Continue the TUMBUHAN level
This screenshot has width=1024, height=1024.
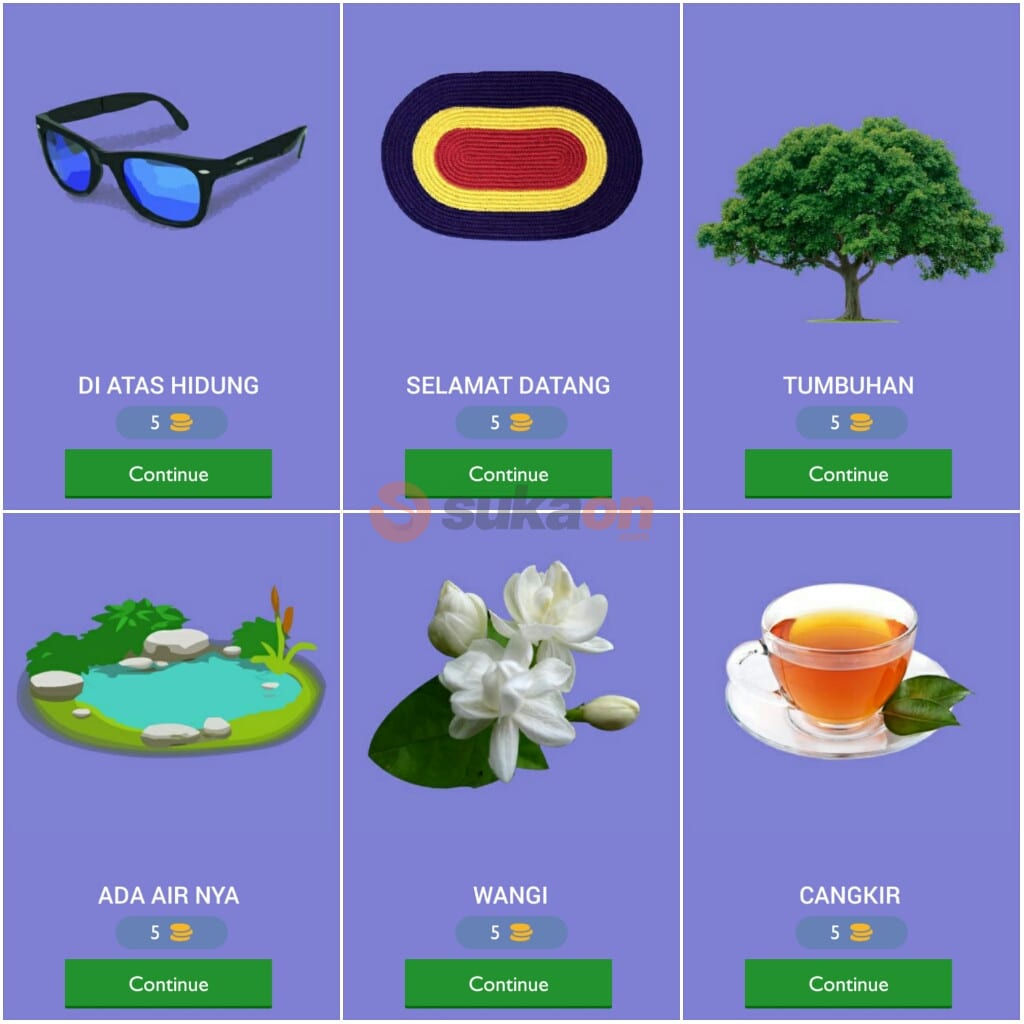[x=848, y=473]
